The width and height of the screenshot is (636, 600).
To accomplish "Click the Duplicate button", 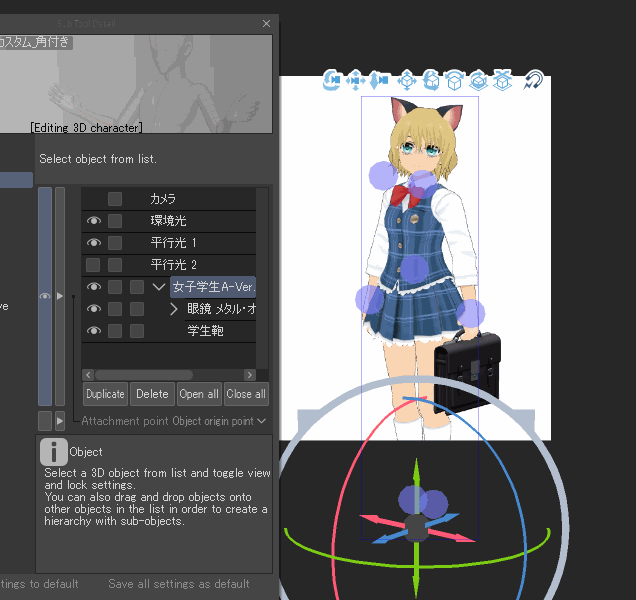I will coord(105,394).
